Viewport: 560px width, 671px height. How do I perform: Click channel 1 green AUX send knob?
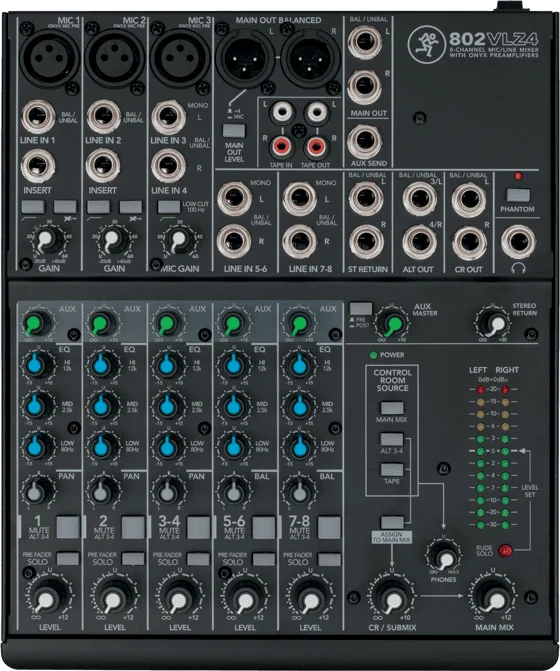point(36,324)
